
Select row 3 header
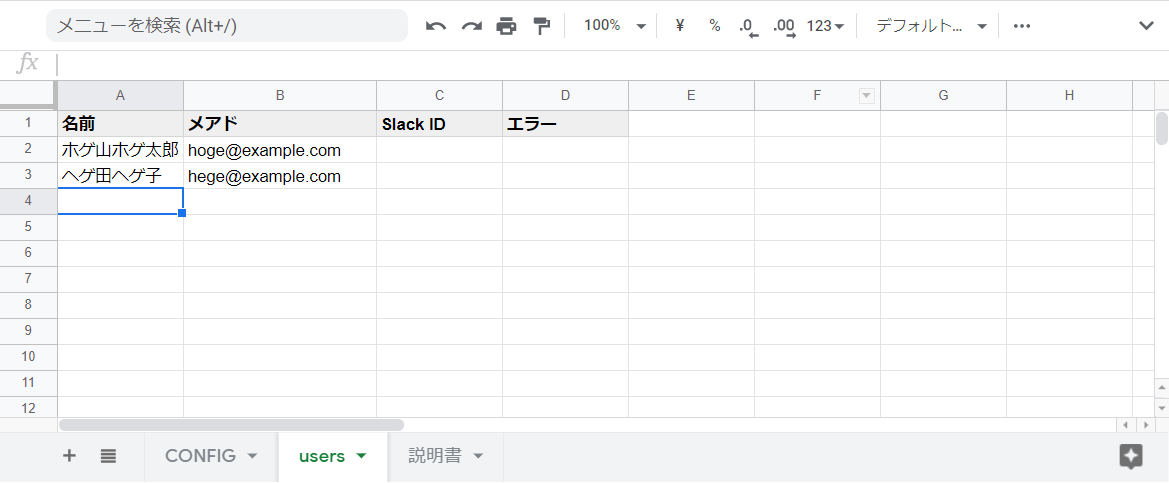pos(28,175)
